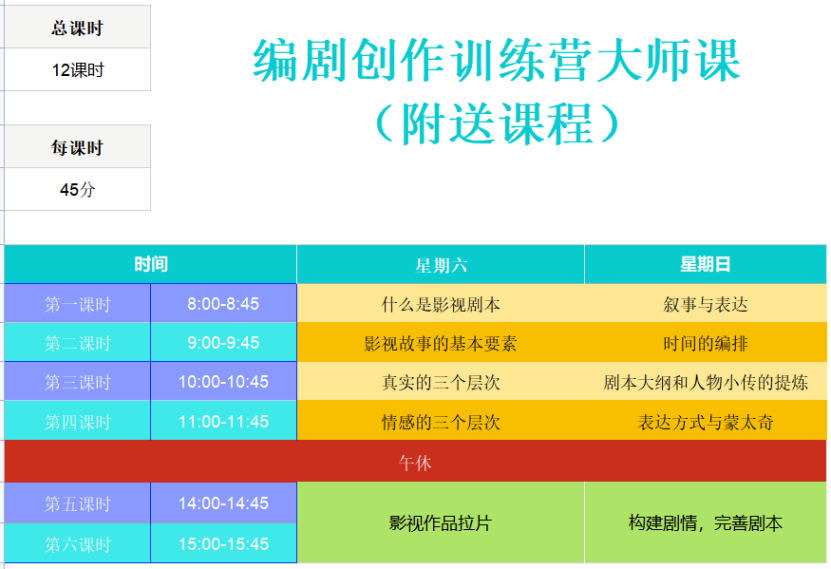The width and height of the screenshot is (831, 569).
Task: Select the 表达方式与蒙太奇 cell
Action: pyautogui.click(x=705, y=422)
